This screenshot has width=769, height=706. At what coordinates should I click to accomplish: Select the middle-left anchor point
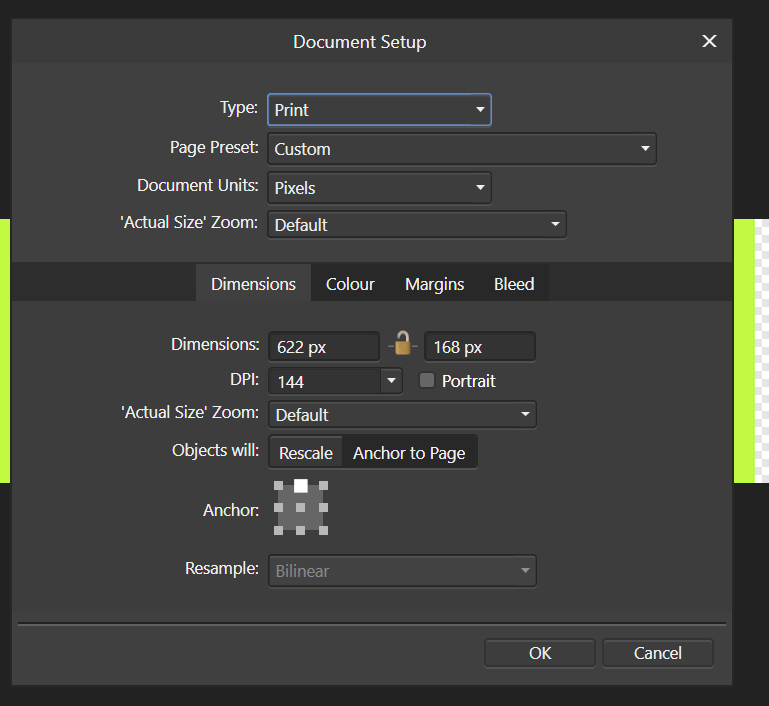click(x=278, y=508)
